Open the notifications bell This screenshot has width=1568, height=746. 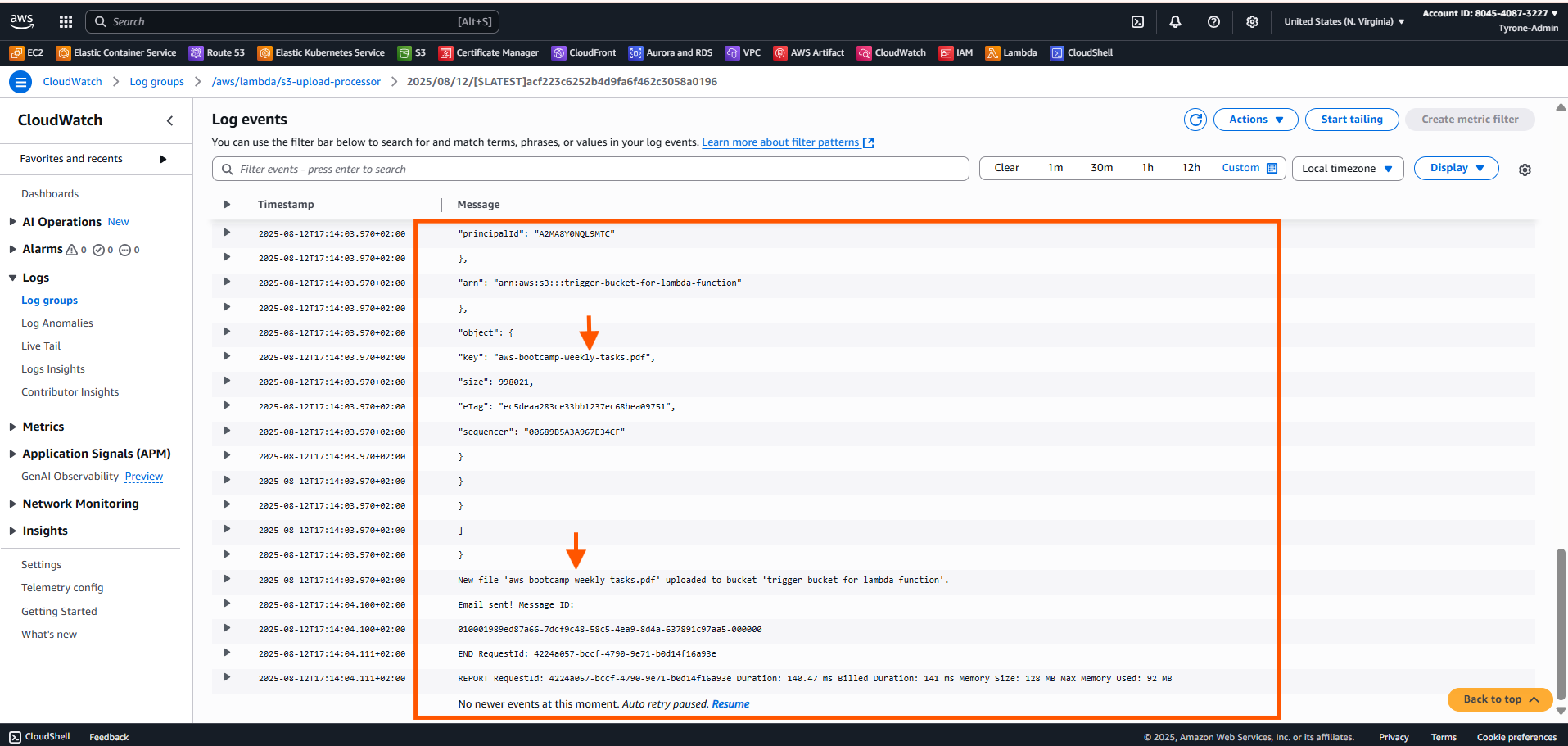pos(1175,22)
